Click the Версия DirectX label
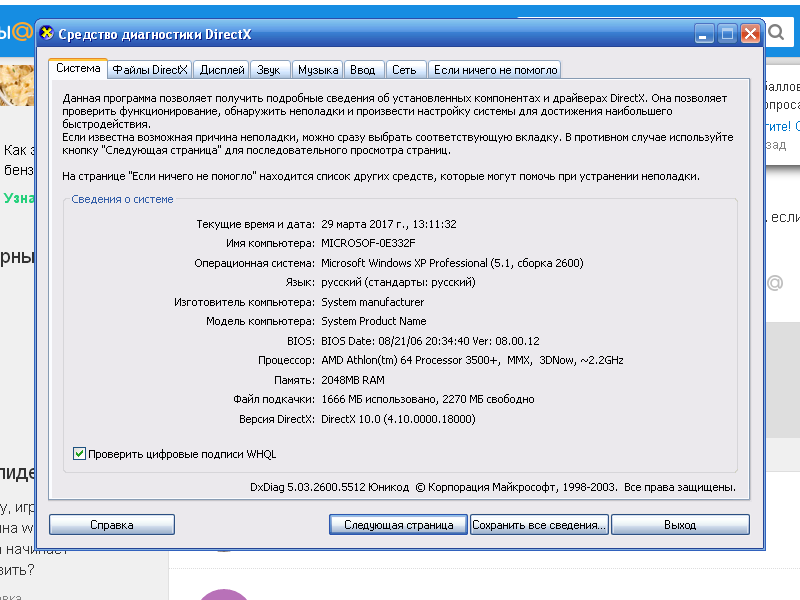 pos(277,419)
